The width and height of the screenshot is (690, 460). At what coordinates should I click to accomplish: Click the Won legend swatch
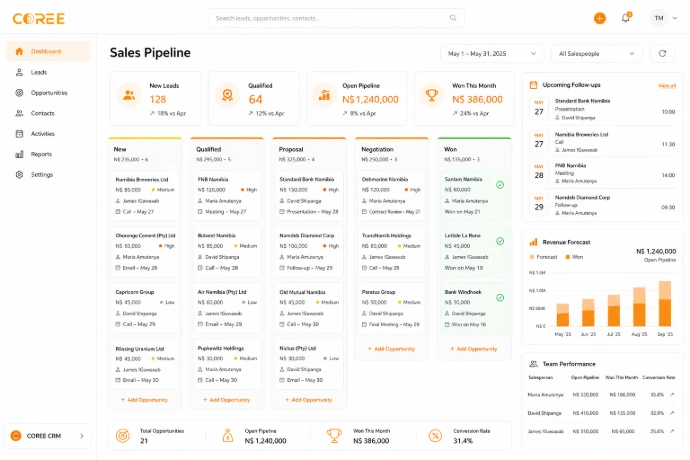click(567, 257)
